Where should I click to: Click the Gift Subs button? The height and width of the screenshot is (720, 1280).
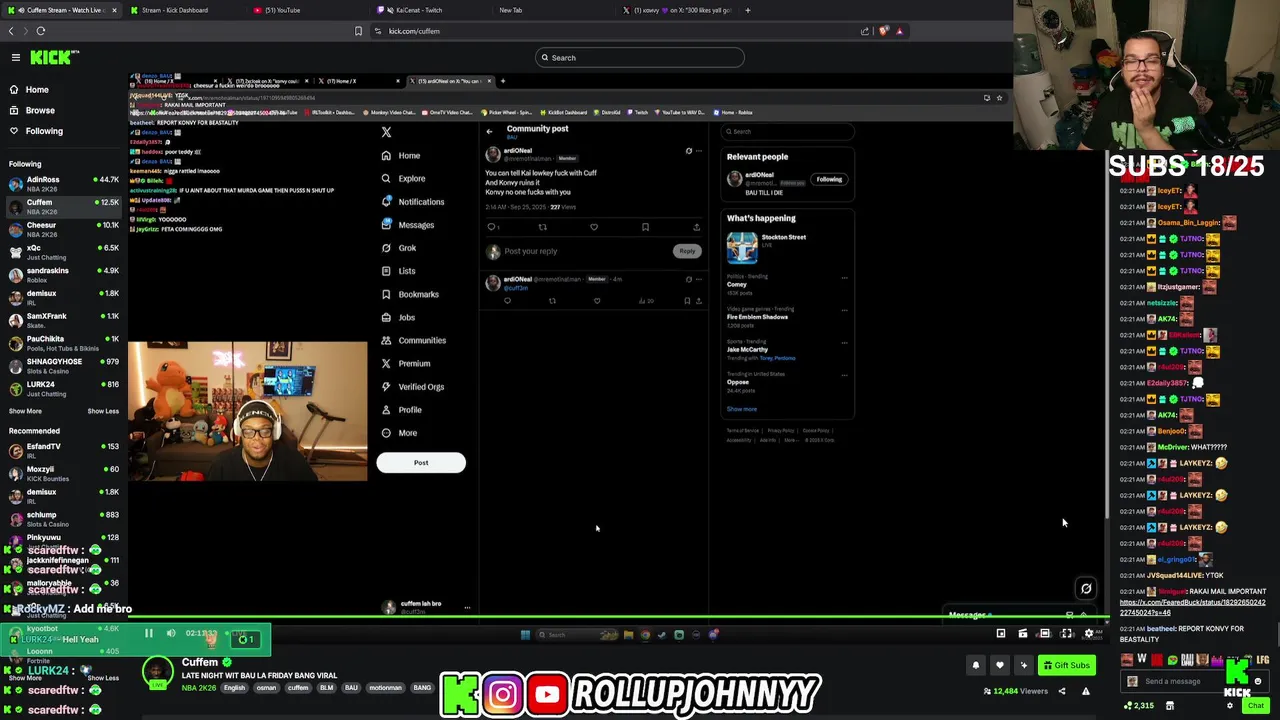point(1066,665)
